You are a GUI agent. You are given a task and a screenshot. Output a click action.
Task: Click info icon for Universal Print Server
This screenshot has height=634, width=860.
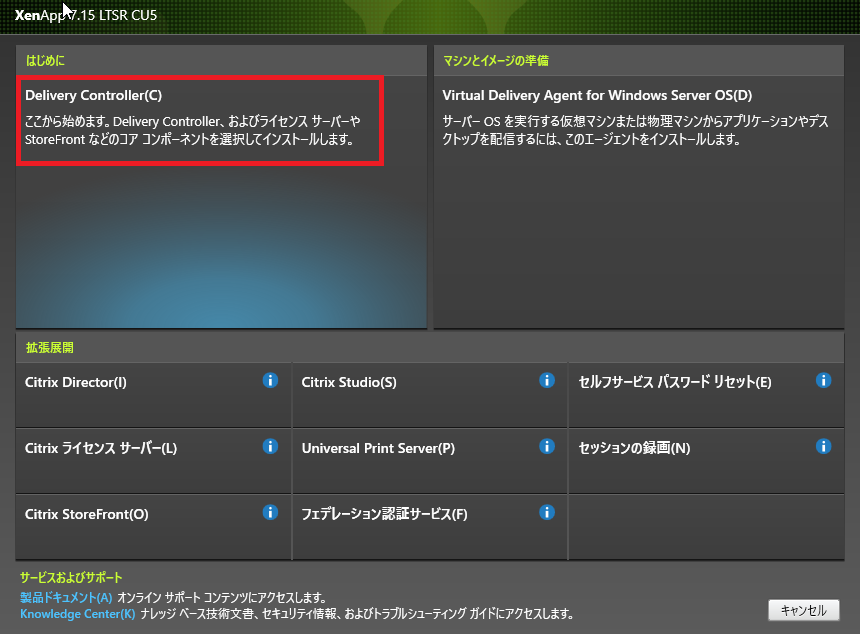click(x=547, y=446)
